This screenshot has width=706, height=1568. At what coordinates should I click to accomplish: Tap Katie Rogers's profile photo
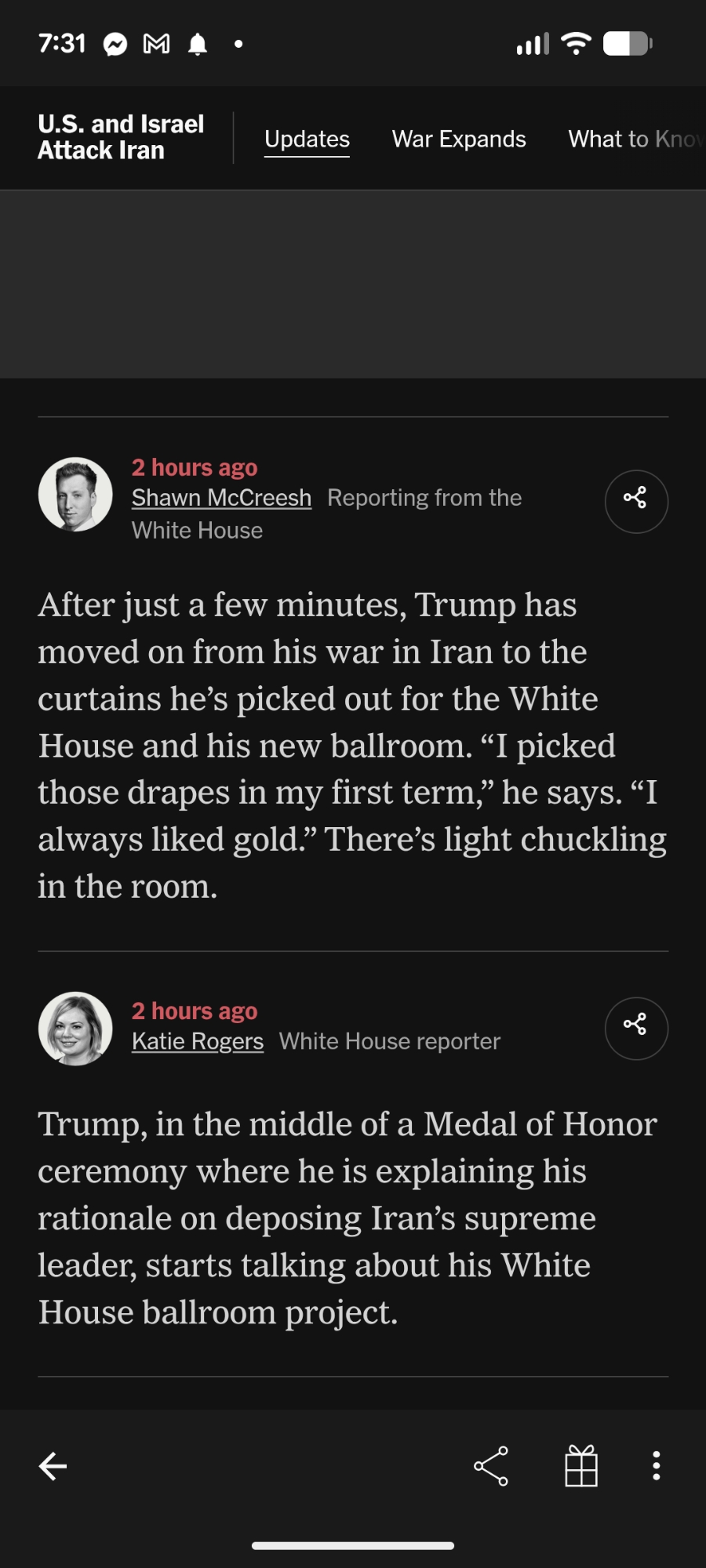[x=75, y=1029]
